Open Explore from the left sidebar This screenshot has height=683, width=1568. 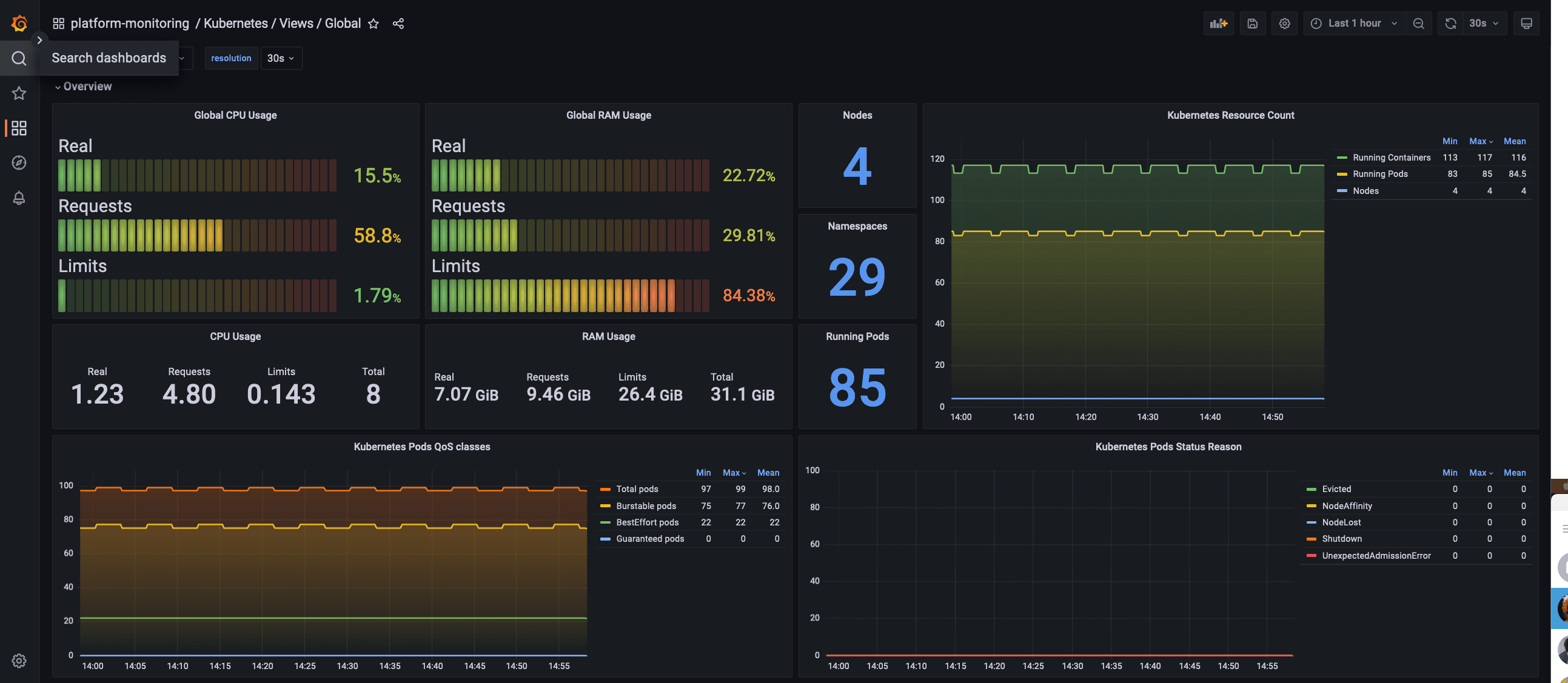[x=19, y=163]
